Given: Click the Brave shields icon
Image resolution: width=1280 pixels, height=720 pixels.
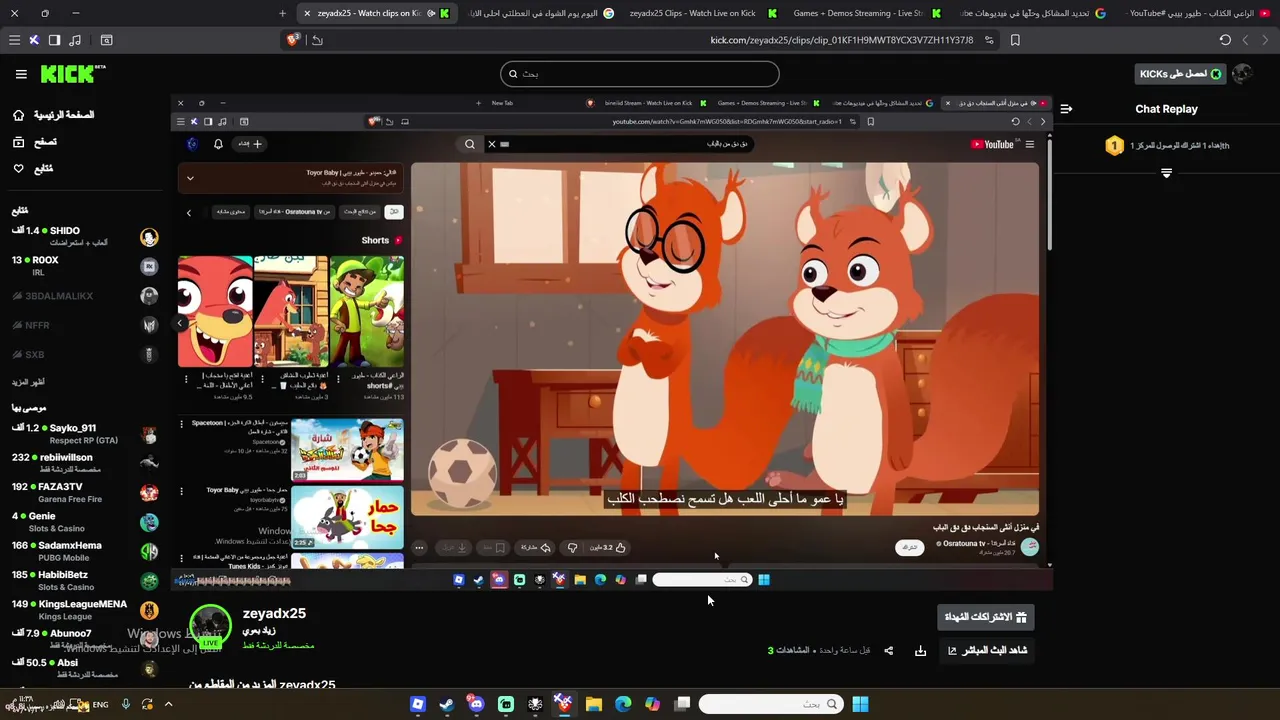Looking at the screenshot, I should 293,40.
